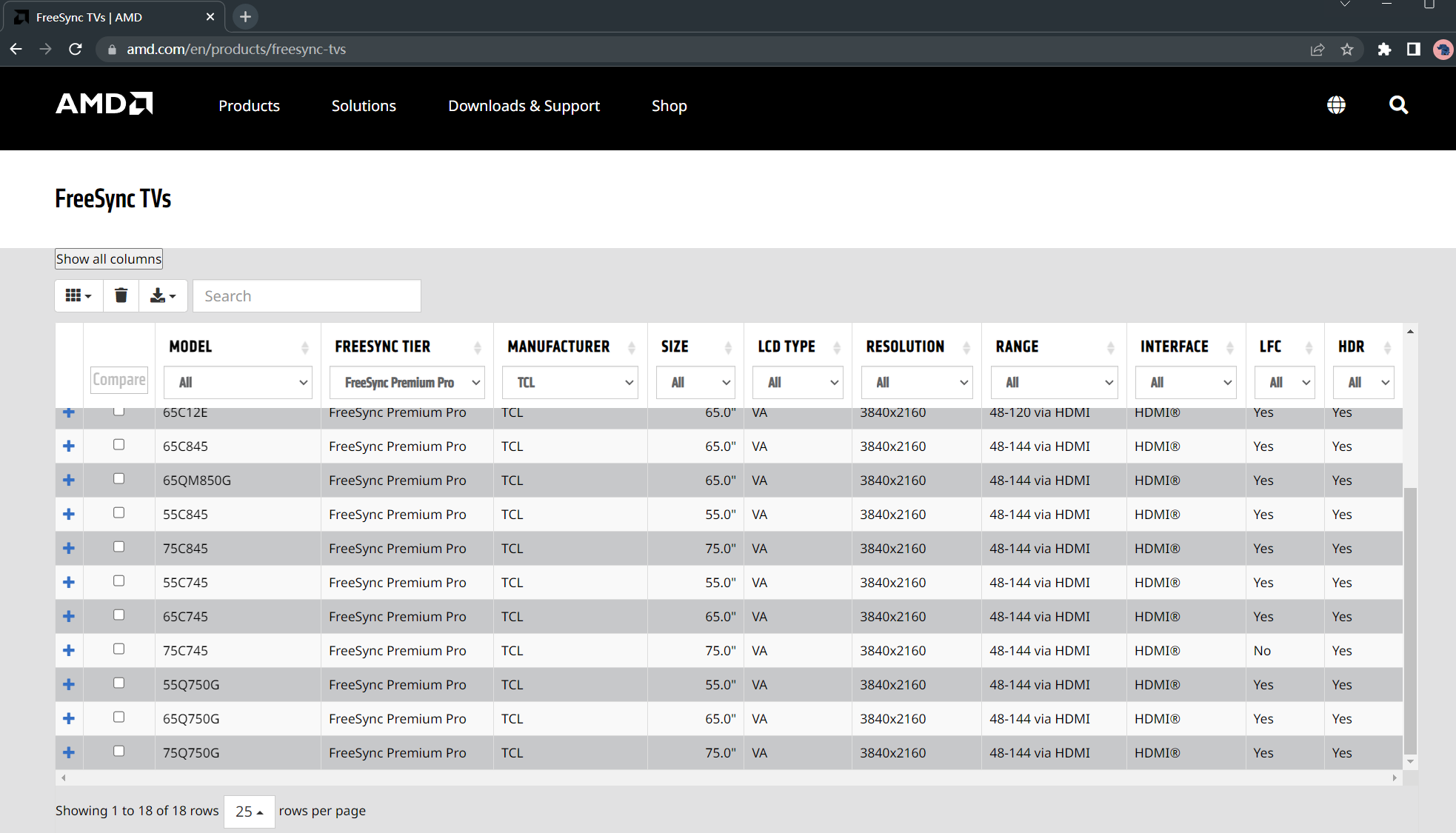Select the 55Q750G row checkbox
The image size is (1456, 833).
tap(118, 683)
